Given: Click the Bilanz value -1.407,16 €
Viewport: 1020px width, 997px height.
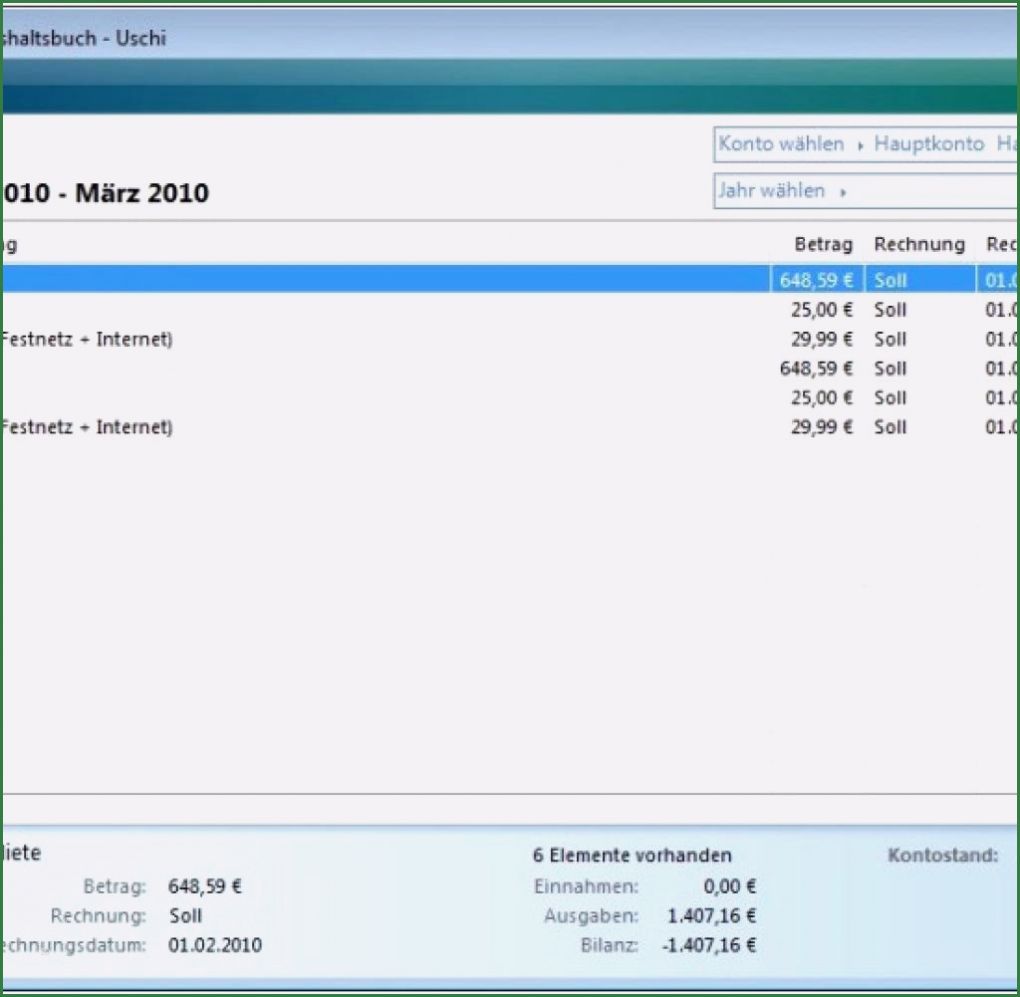Looking at the screenshot, I should click(x=708, y=945).
